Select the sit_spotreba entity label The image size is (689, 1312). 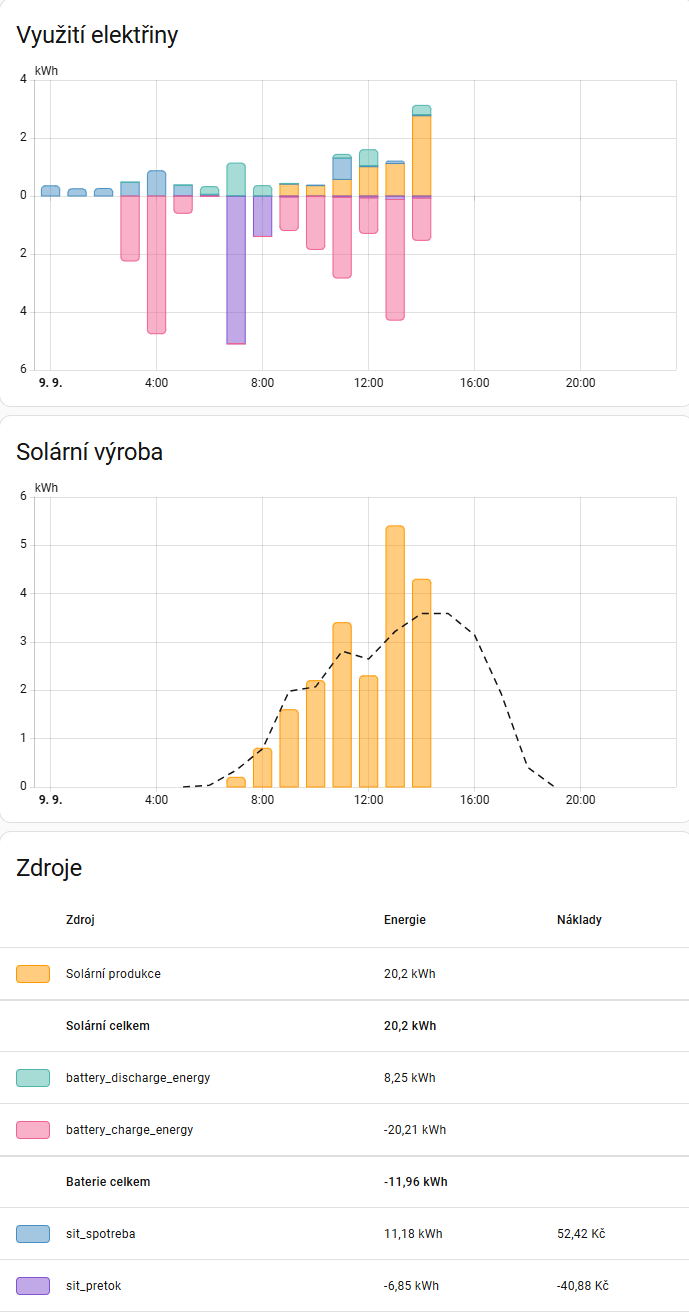100,1234
